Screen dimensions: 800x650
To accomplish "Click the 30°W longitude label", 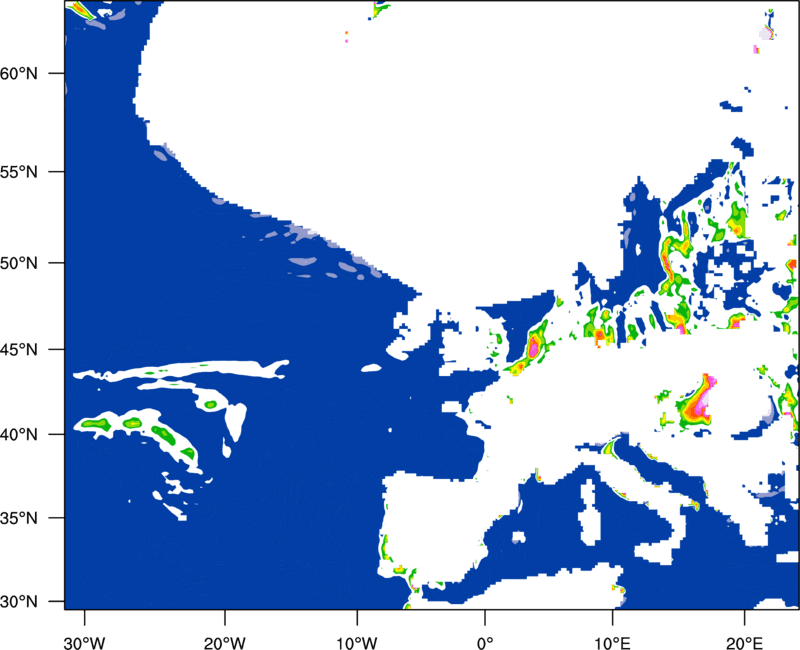I will pyautogui.click(x=85, y=643).
